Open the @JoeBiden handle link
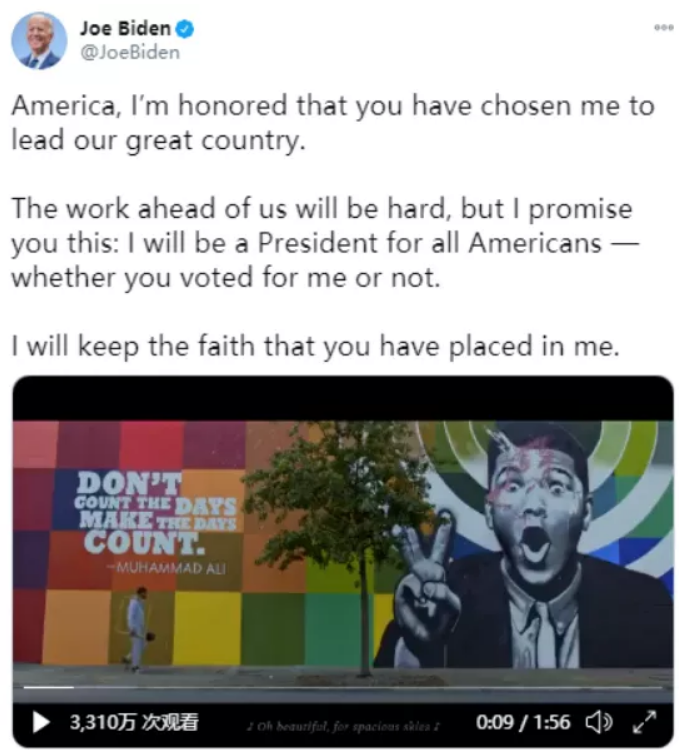This screenshot has width=679, height=753. pyautogui.click(x=130, y=52)
